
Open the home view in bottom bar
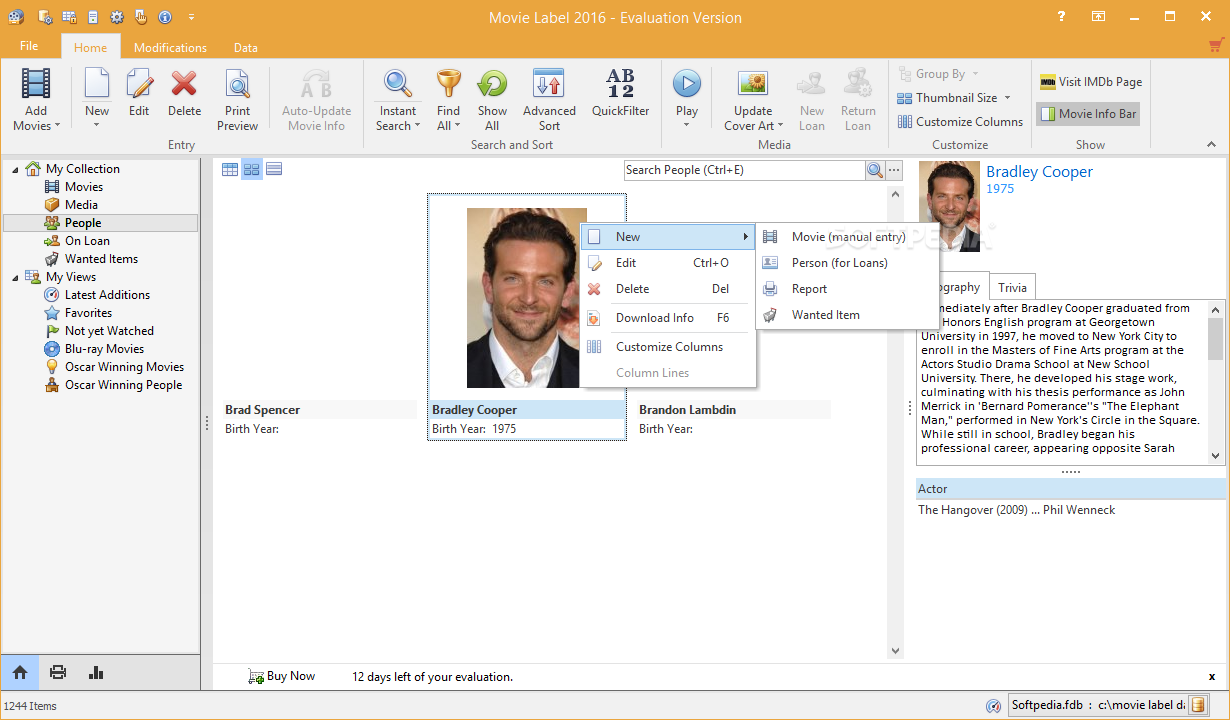pos(20,672)
